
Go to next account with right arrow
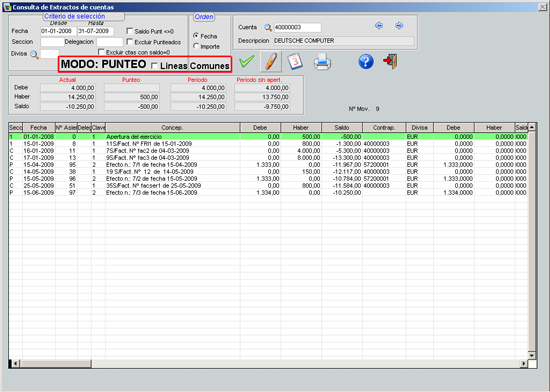[399, 26]
